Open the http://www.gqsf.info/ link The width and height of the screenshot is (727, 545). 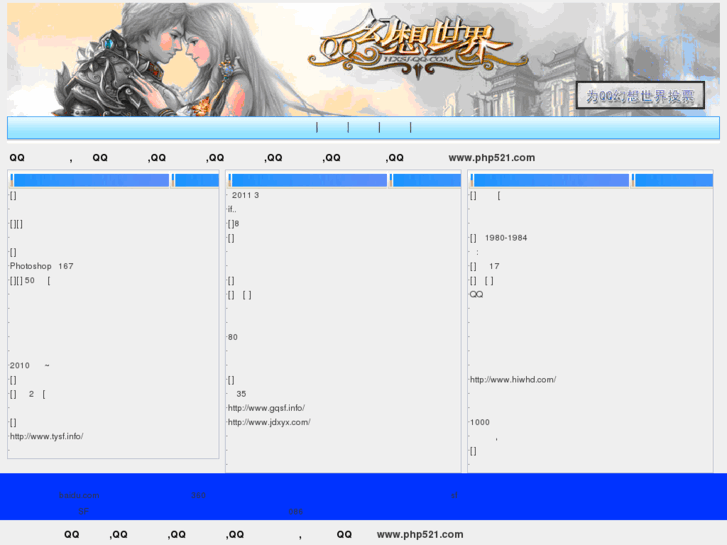pyautogui.click(x=266, y=408)
